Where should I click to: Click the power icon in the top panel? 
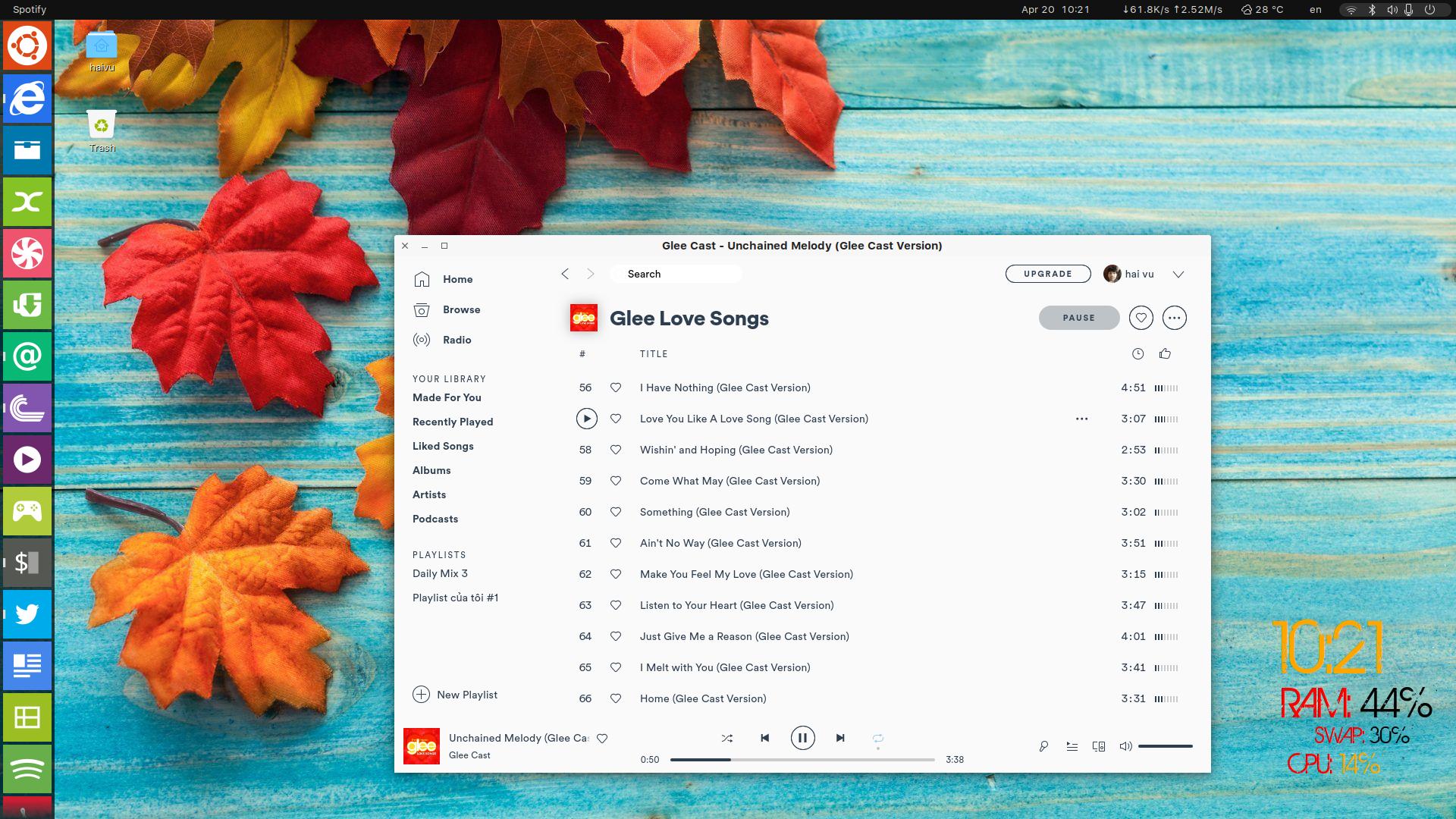pyautogui.click(x=1429, y=10)
